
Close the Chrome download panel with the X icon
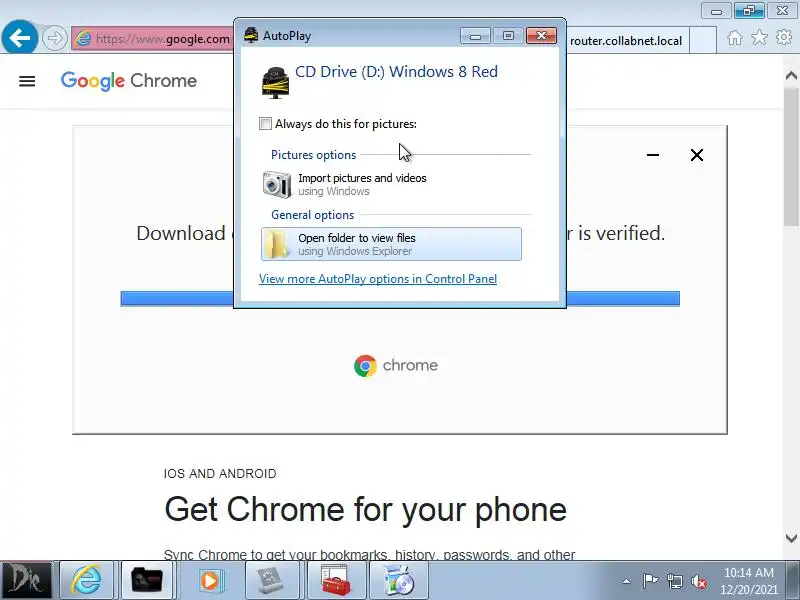tap(696, 155)
